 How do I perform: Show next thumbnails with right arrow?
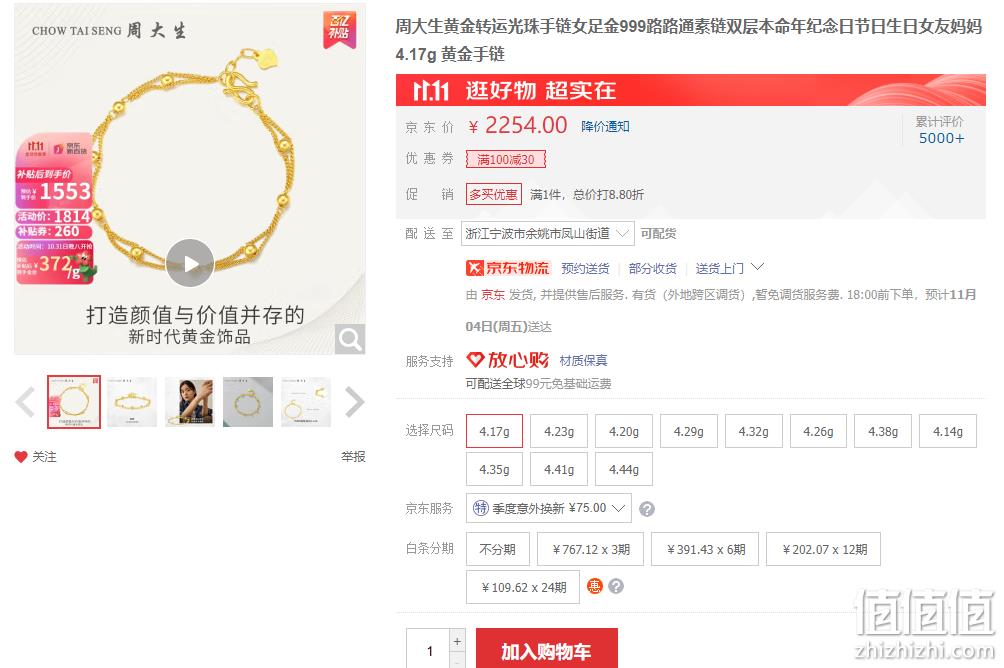tap(354, 402)
